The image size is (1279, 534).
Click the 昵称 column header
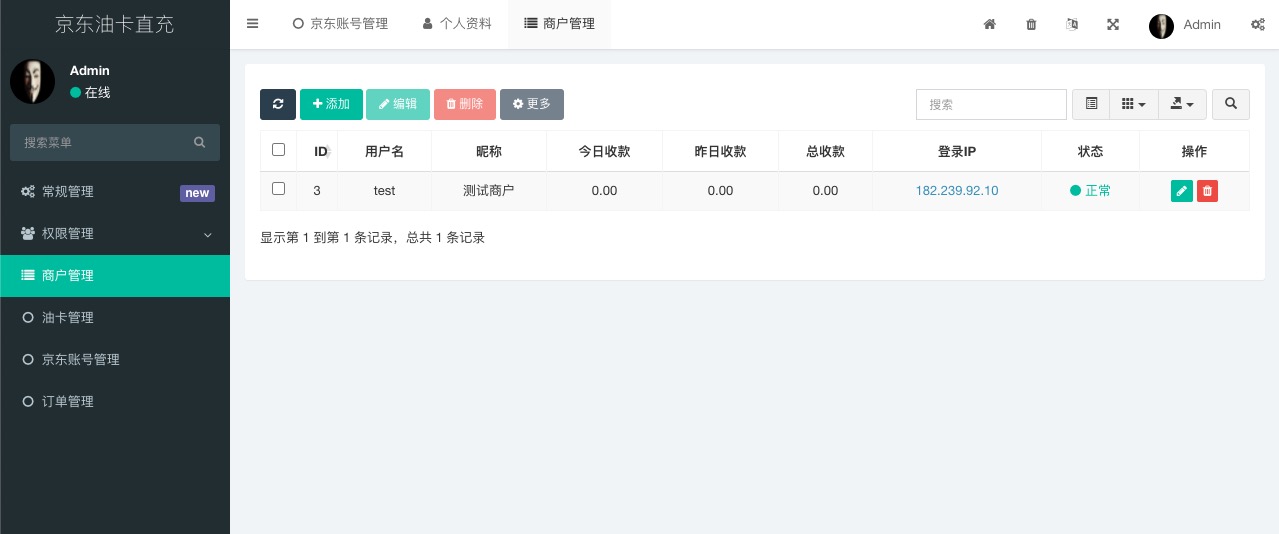(489, 152)
